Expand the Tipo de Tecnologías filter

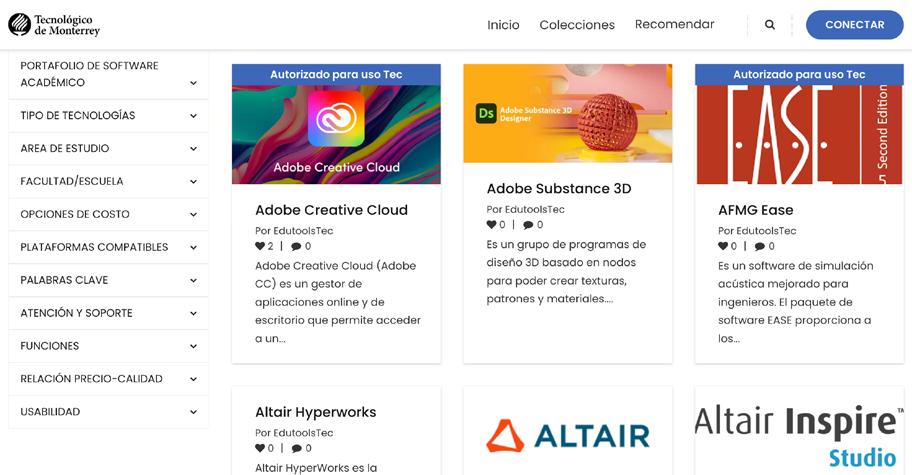pyautogui.click(x=109, y=116)
